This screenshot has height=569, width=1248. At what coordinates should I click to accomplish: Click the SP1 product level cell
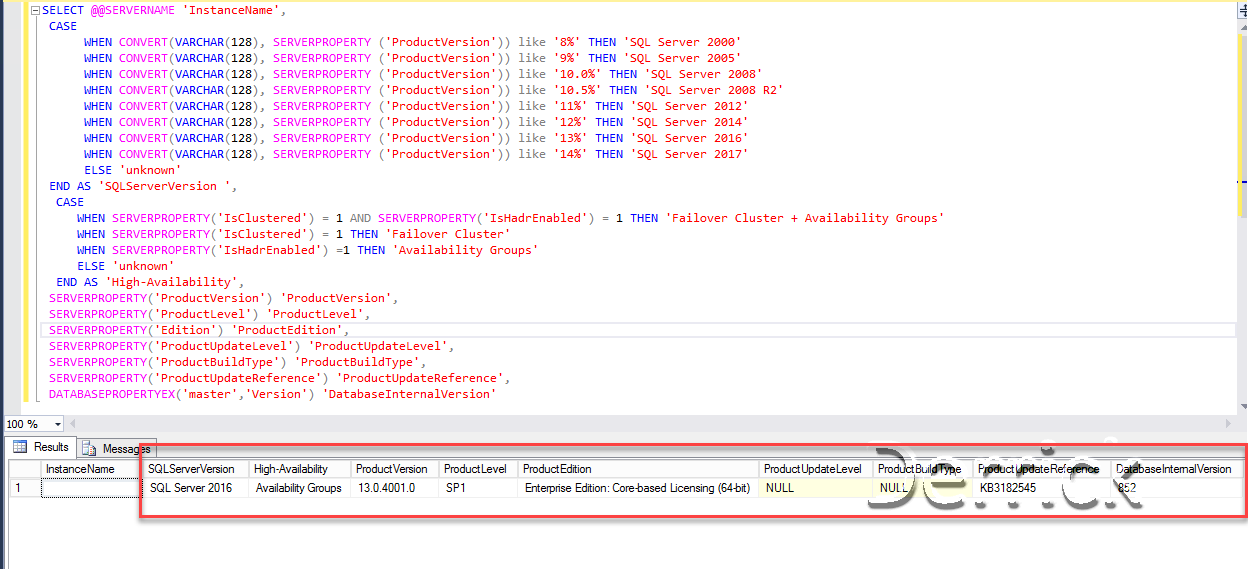click(477, 488)
